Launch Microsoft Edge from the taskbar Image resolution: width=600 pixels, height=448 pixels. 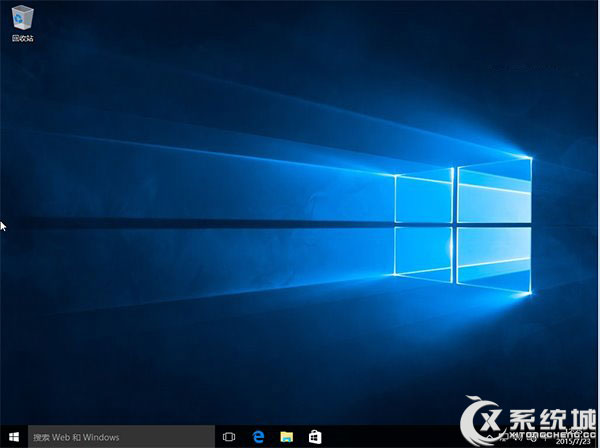coord(258,437)
